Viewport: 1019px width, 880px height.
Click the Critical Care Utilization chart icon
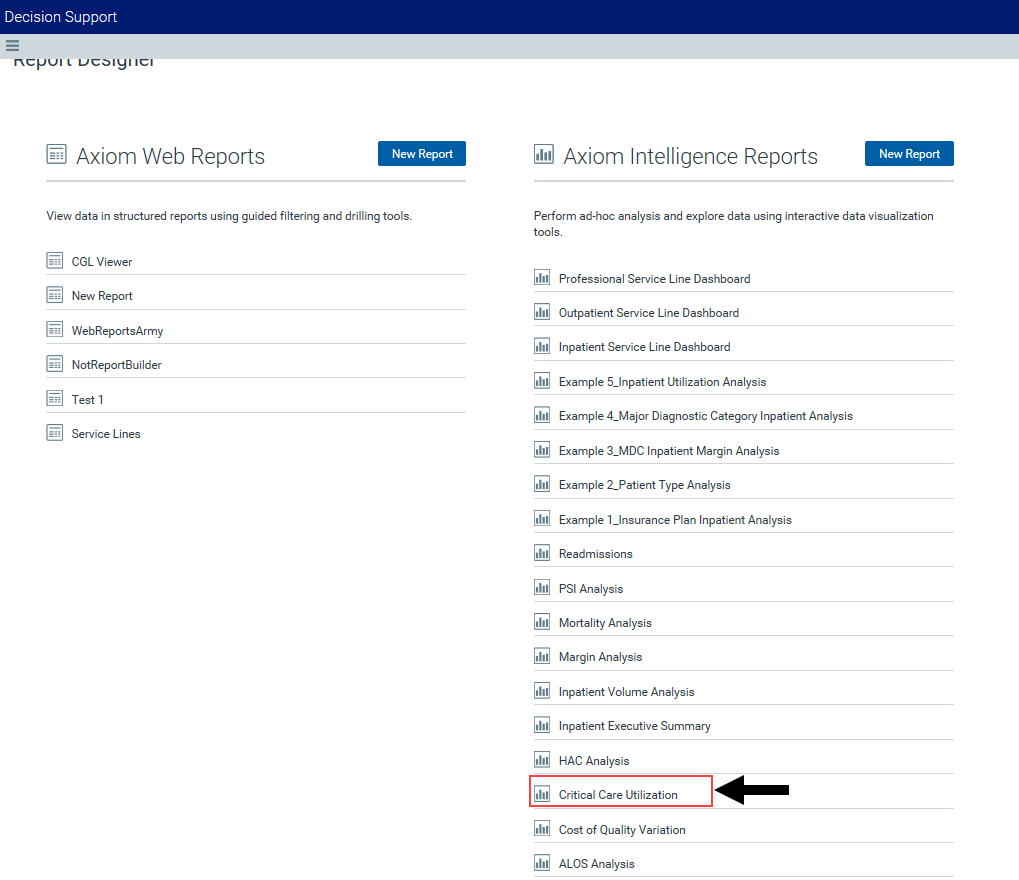click(542, 794)
